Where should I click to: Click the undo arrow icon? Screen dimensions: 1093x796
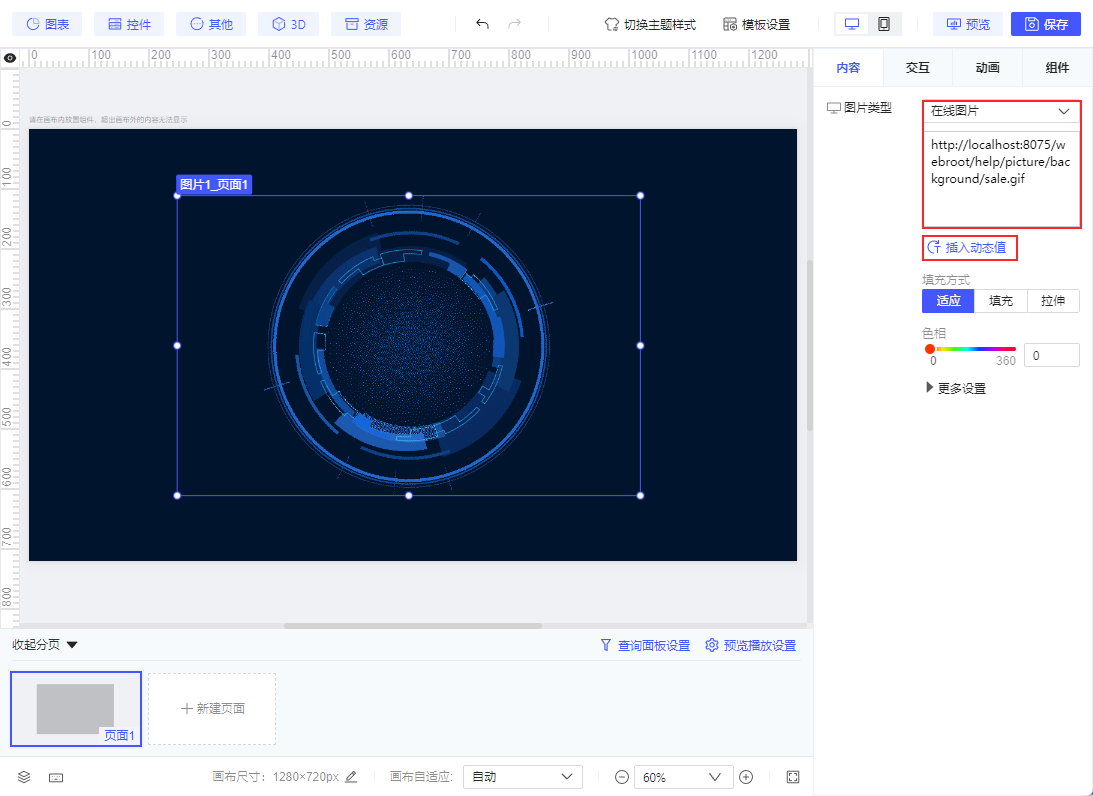point(482,24)
